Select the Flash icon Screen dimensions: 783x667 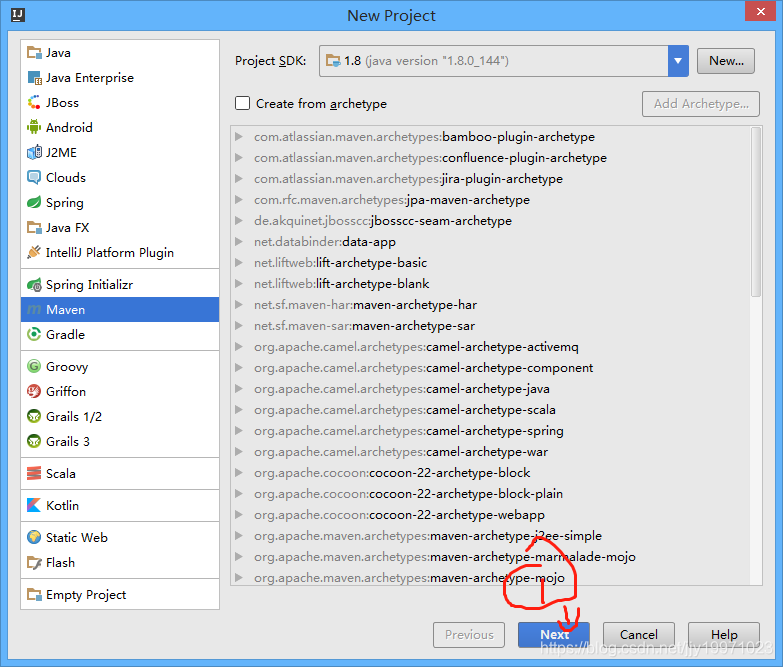(x=34, y=563)
